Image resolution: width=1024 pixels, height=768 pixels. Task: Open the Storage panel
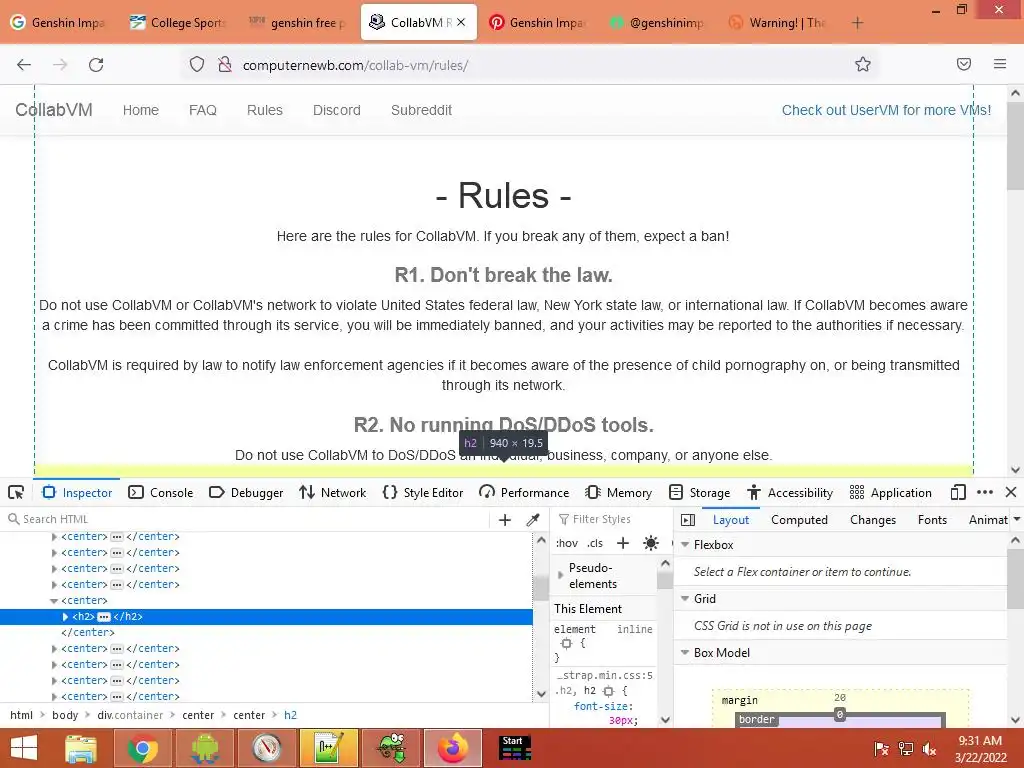[x=699, y=492]
